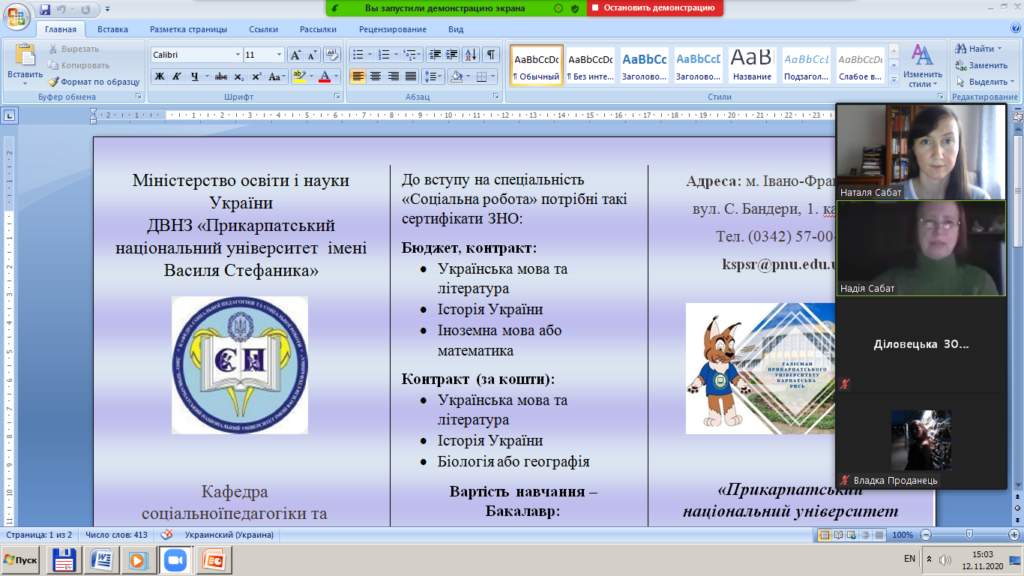Screen dimensions: 1024x576
Task: Expand the Найти search dropdown arrow
Action: pyautogui.click(x=999, y=49)
